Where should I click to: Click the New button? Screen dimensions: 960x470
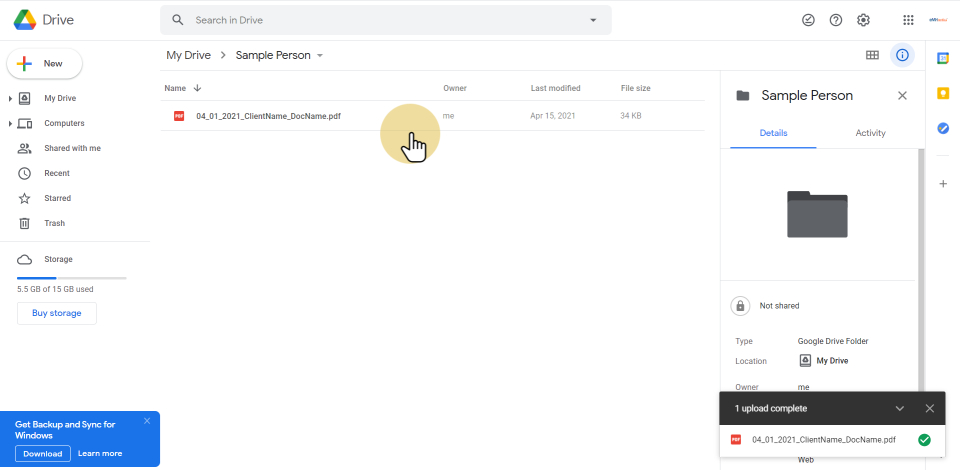click(x=45, y=63)
